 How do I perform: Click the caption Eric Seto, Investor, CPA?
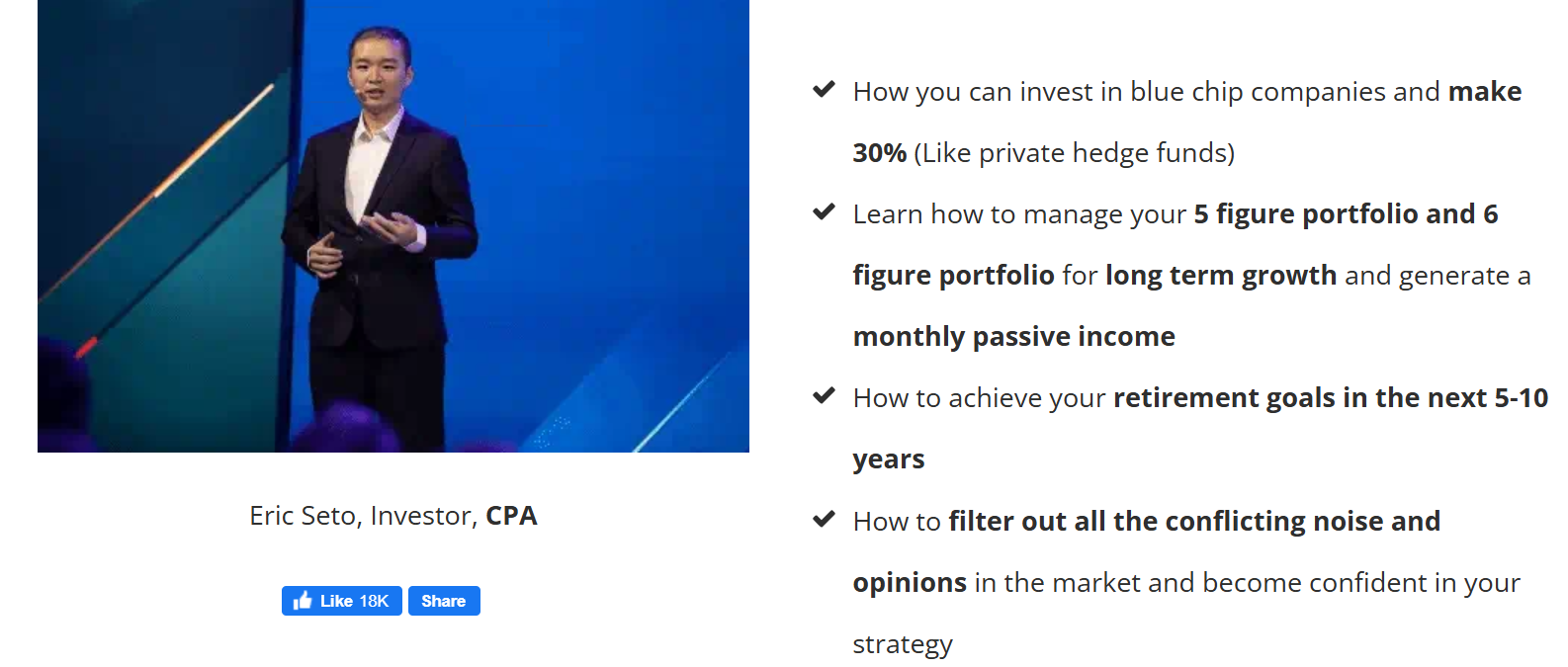[392, 515]
